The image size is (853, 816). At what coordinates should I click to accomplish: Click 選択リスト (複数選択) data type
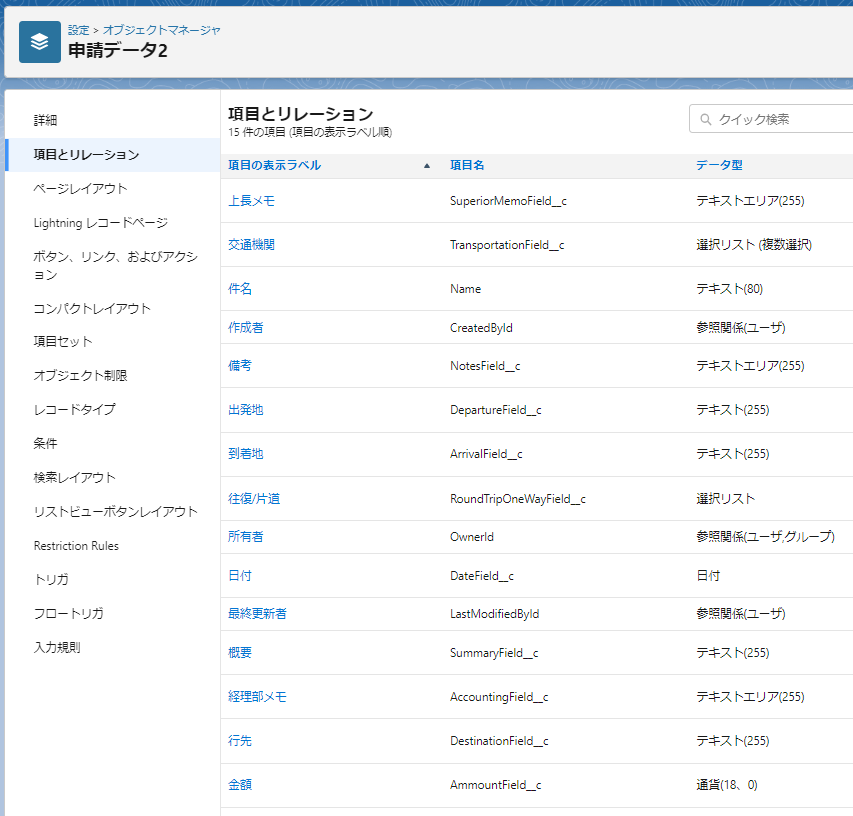[x=754, y=245]
